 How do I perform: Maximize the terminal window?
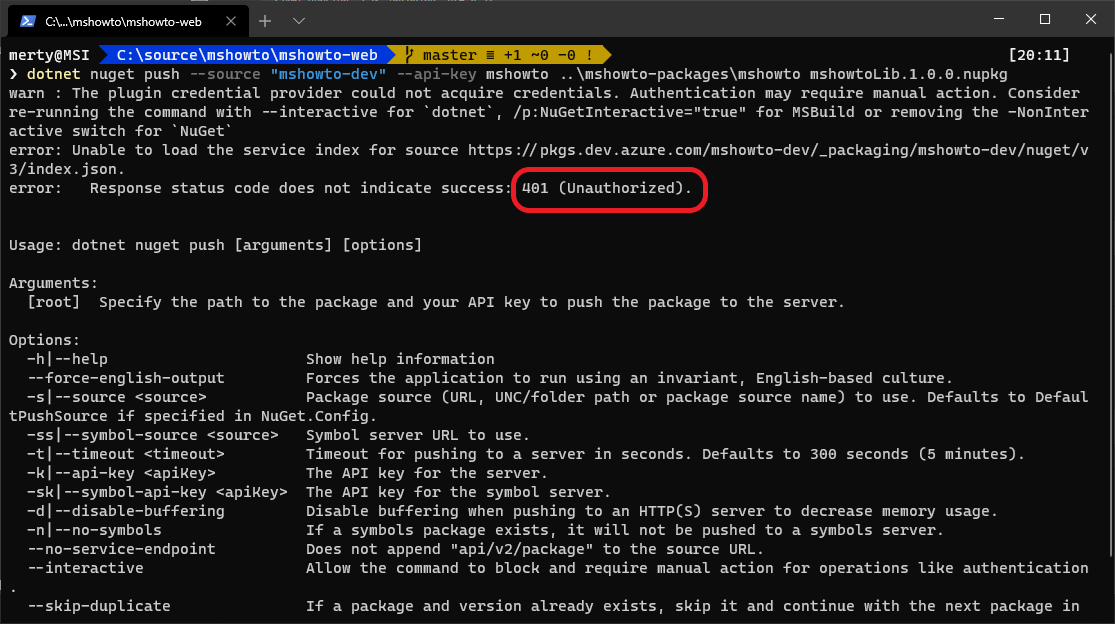click(1044, 19)
